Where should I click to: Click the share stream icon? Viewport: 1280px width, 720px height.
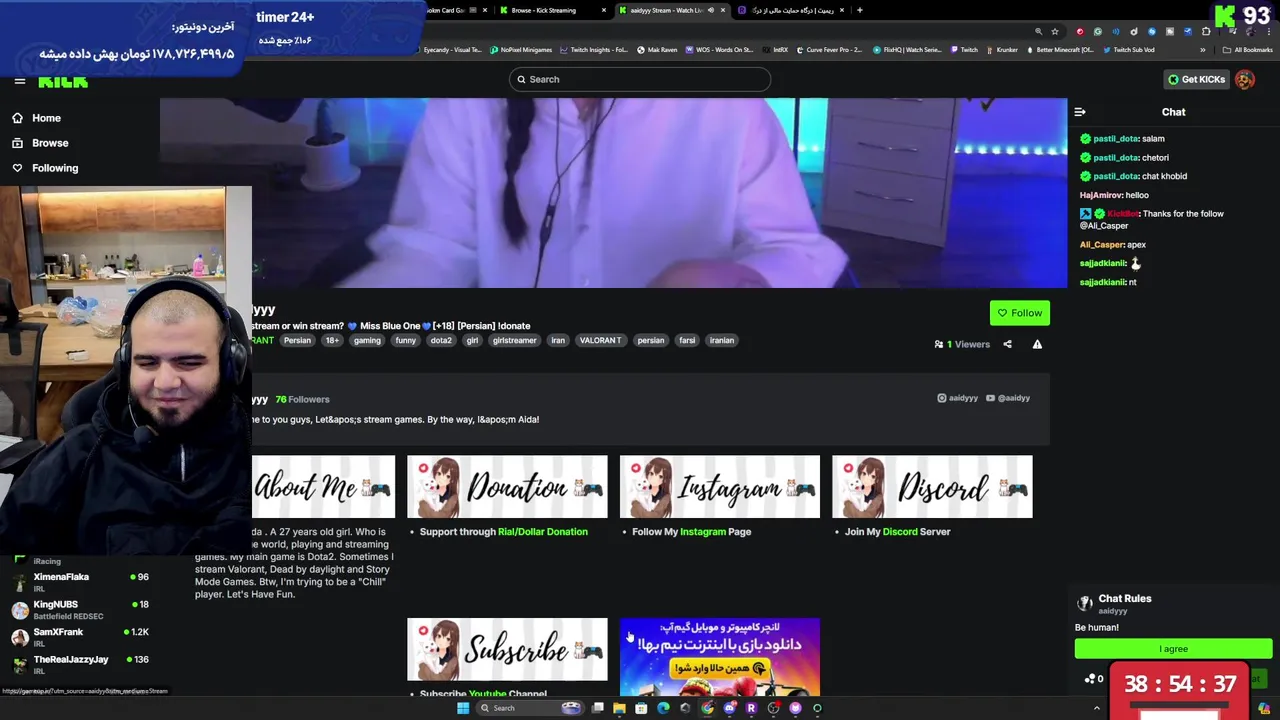coord(1007,344)
